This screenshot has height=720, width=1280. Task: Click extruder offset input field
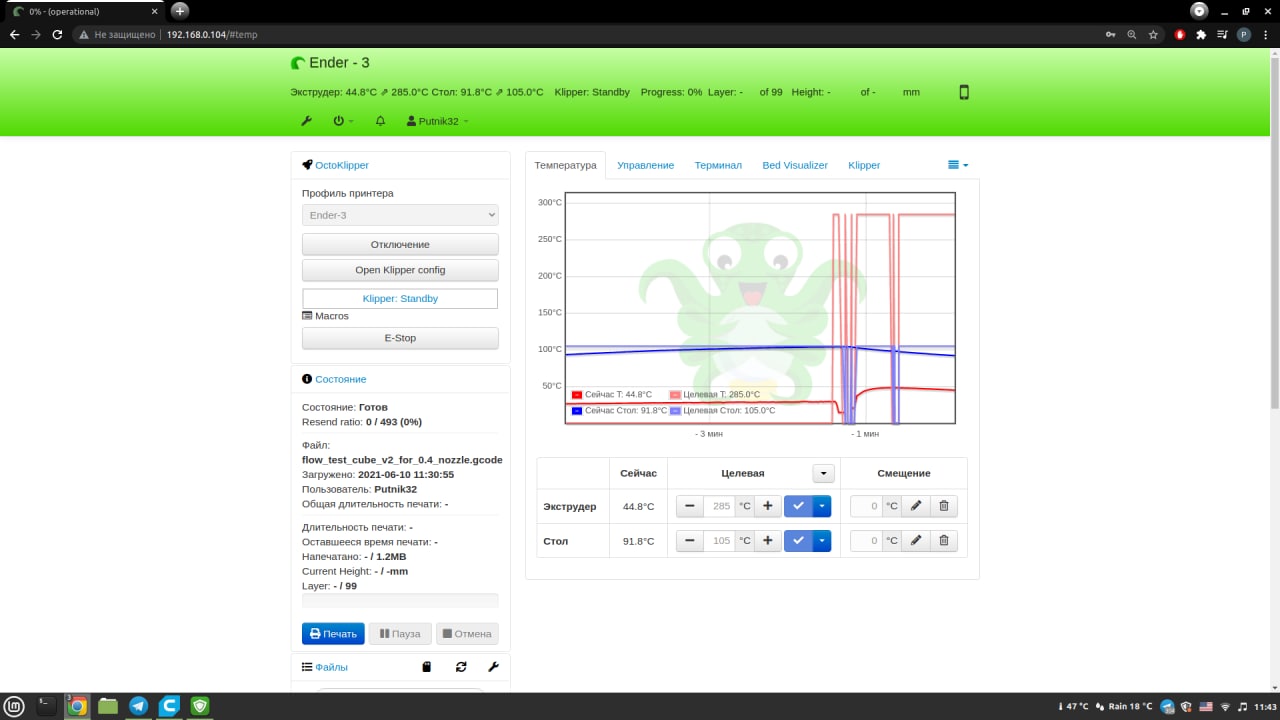click(866, 506)
